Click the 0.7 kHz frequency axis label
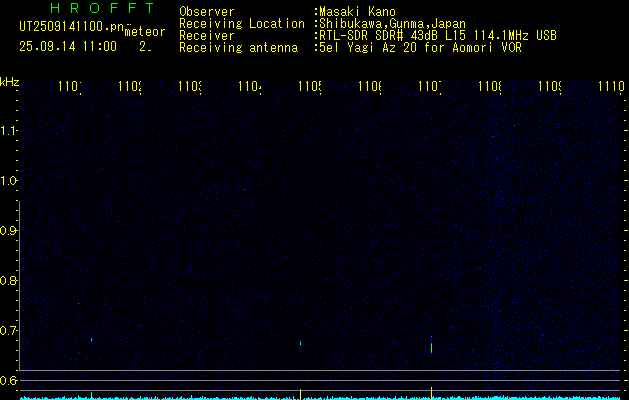This screenshot has width=629, height=400. pos(8,331)
